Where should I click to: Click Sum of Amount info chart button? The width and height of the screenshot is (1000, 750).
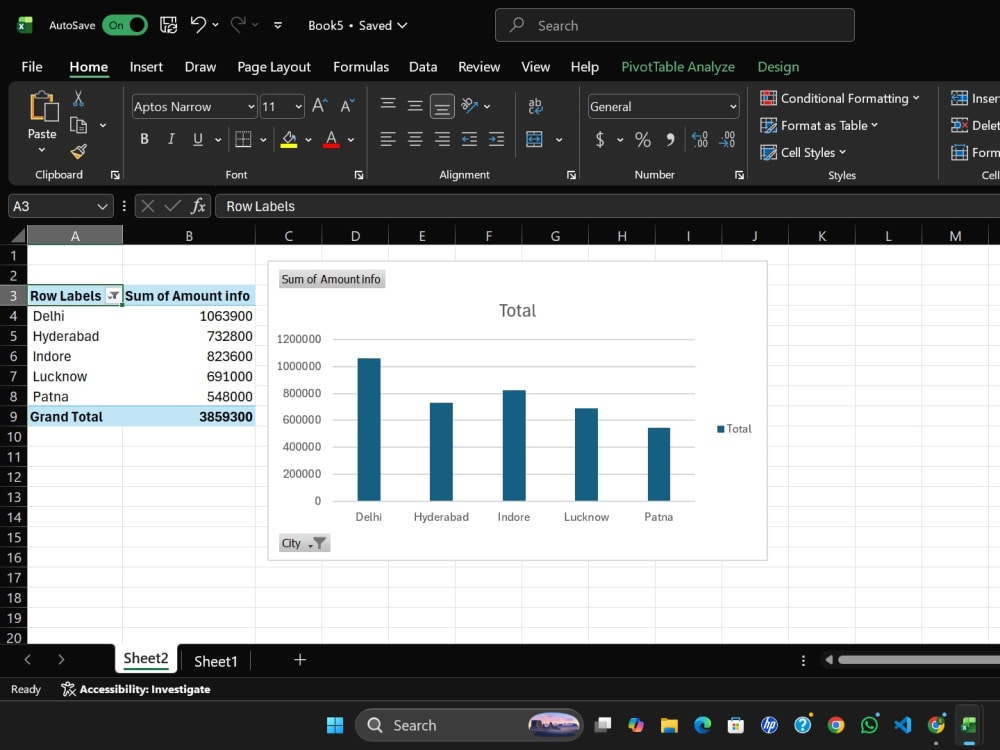[331, 279]
